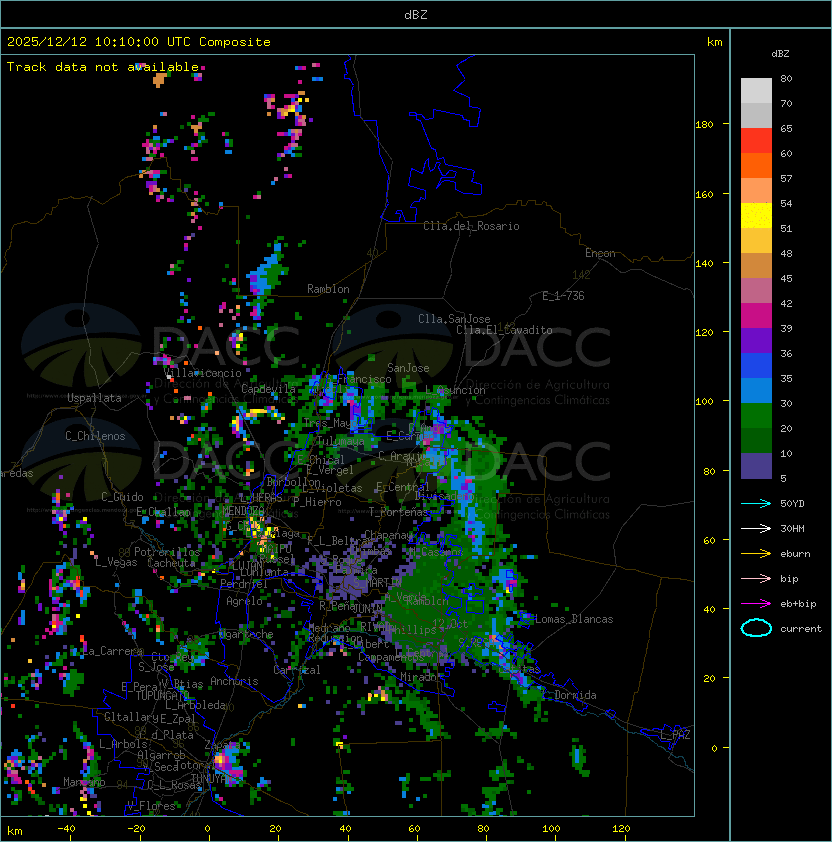Click the 'current' legend label
The width and height of the screenshot is (832, 842).
pos(801,629)
